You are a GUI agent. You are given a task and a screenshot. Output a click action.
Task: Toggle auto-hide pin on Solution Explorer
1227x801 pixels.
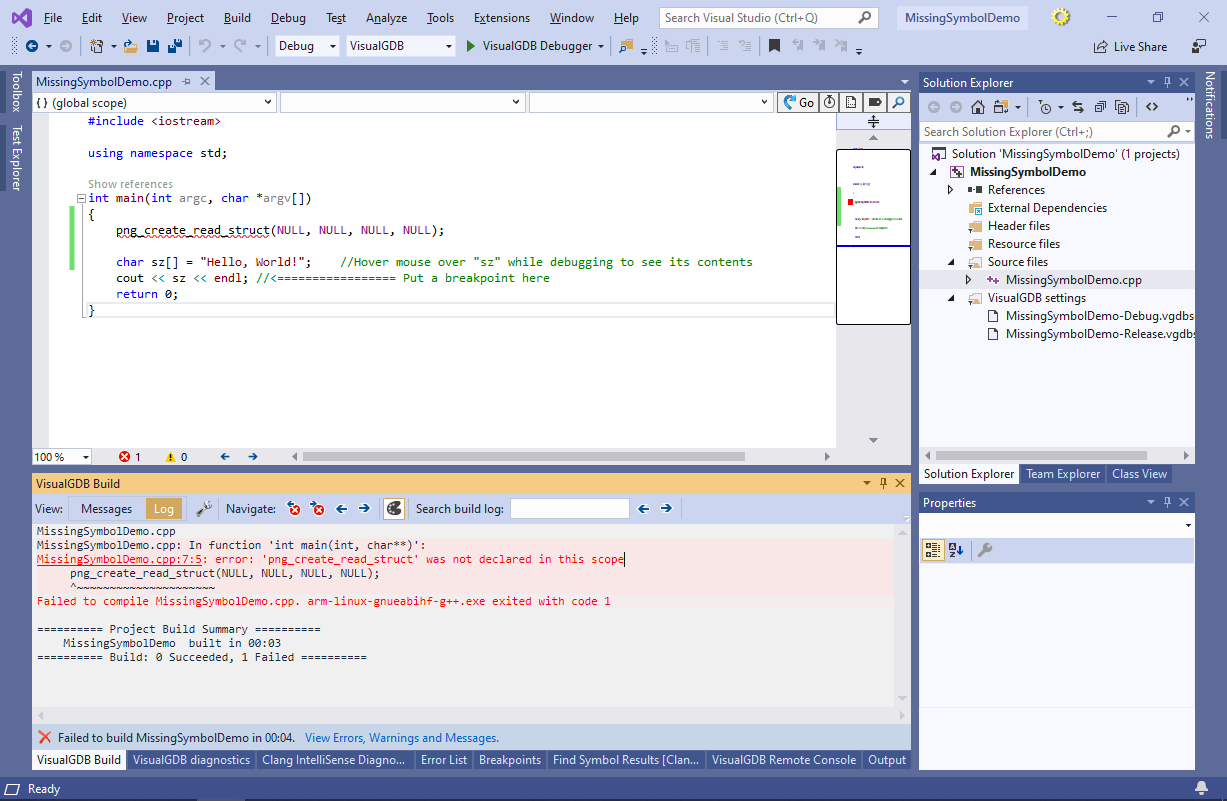1166,82
